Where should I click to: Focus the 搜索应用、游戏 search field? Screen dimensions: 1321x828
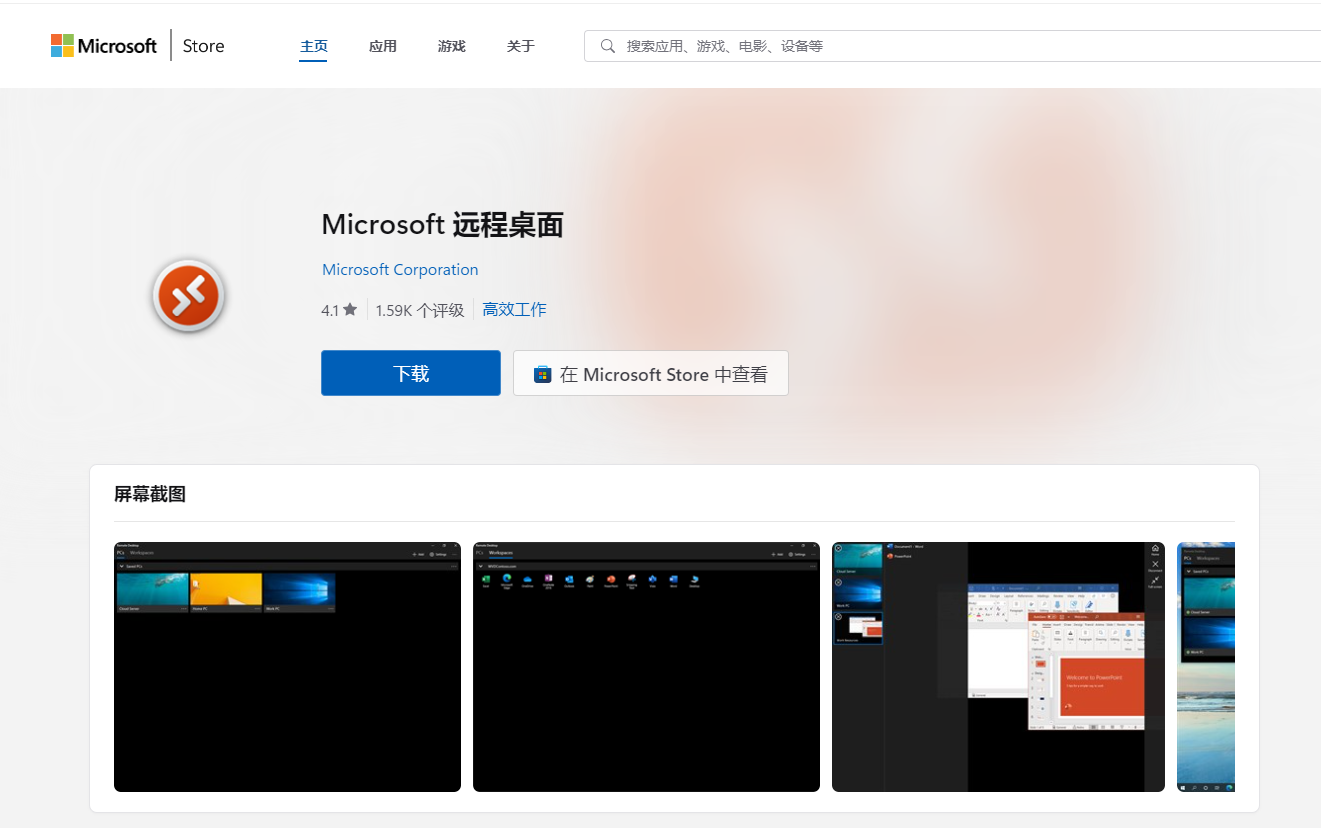pyautogui.click(x=952, y=46)
